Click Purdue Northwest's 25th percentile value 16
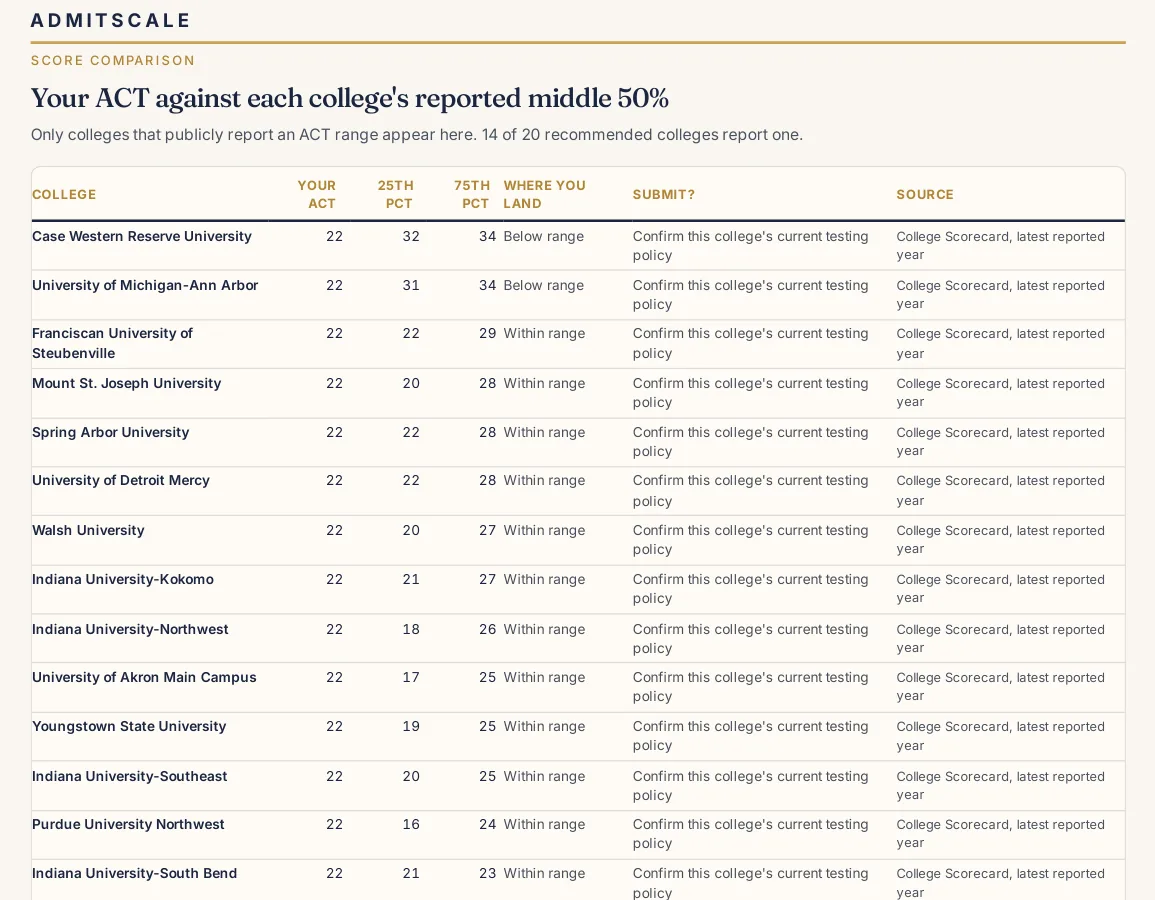This screenshot has height=900, width=1155. point(411,824)
